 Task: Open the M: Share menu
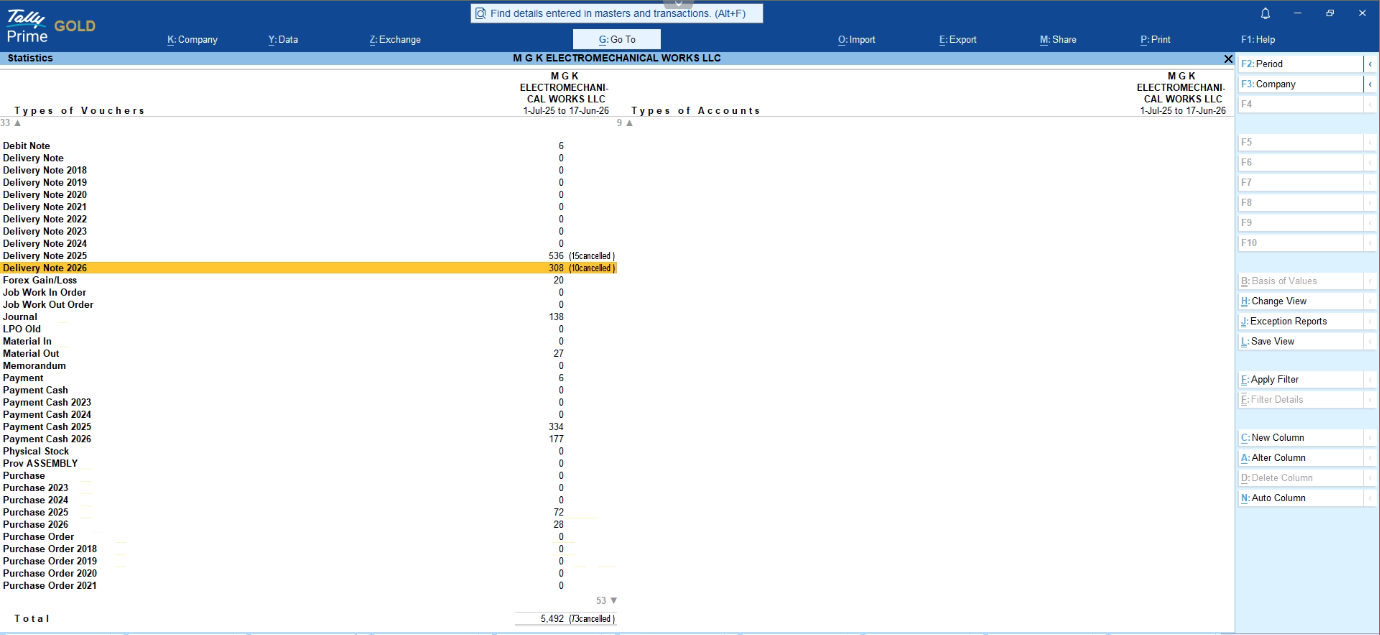click(1058, 40)
